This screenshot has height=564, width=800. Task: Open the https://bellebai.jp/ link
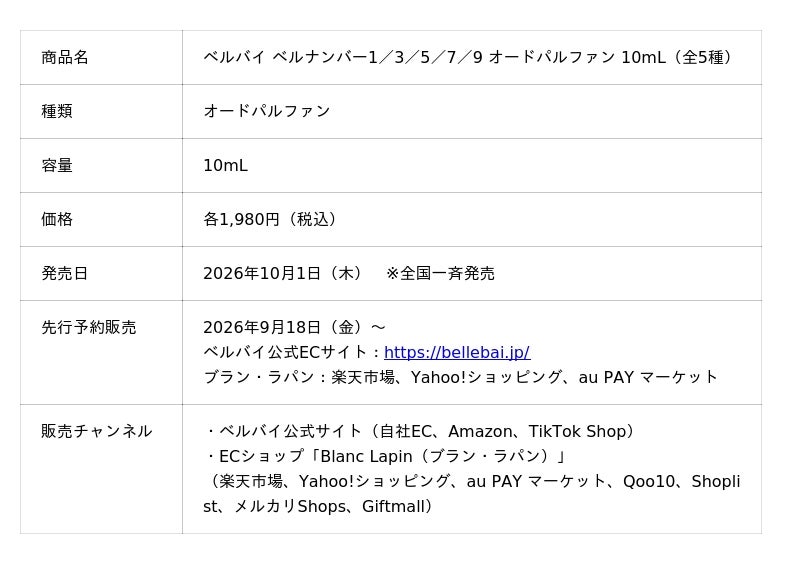(457, 352)
